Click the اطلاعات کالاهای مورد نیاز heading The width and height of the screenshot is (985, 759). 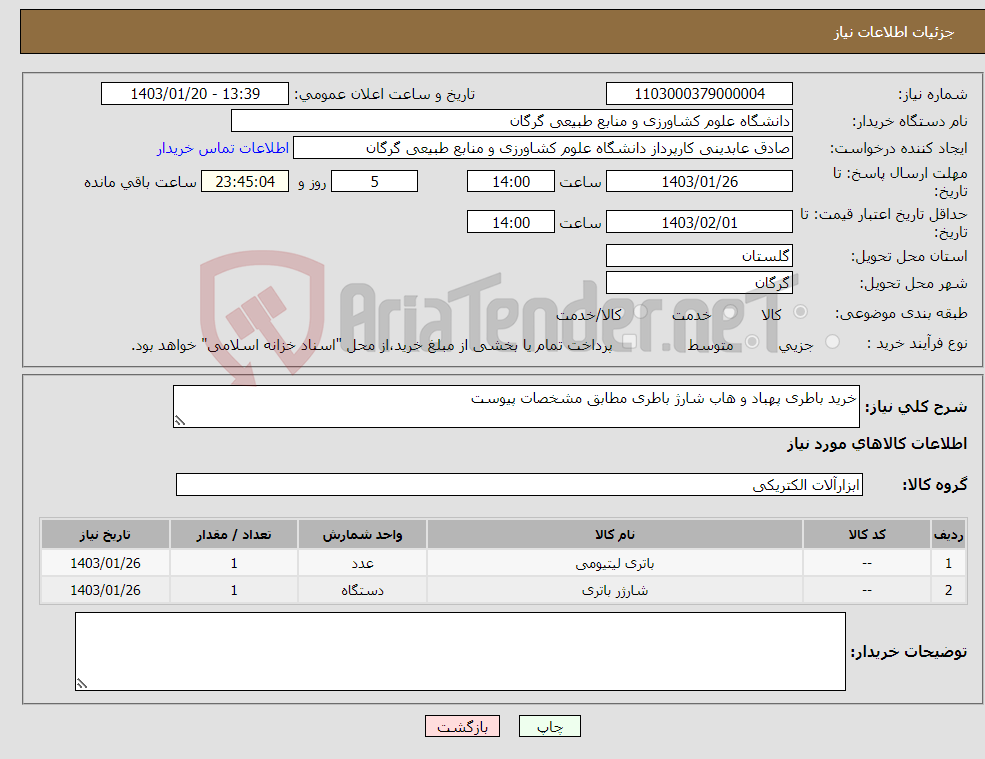click(877, 444)
